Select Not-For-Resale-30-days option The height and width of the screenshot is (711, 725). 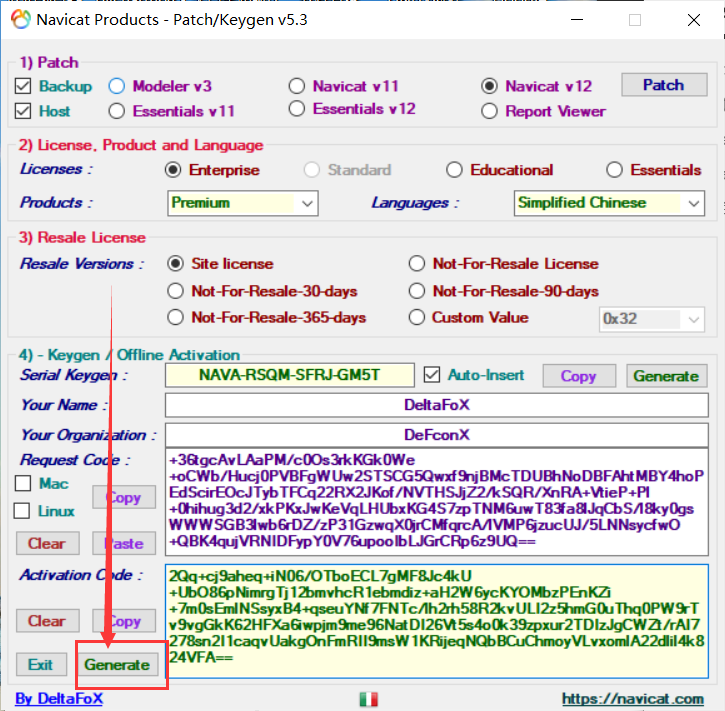pos(176,291)
